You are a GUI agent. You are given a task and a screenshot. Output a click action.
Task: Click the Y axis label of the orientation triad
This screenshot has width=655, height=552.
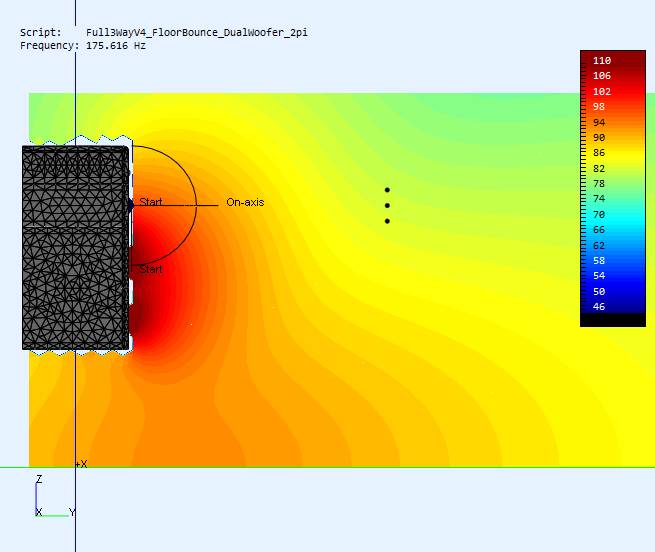72,512
